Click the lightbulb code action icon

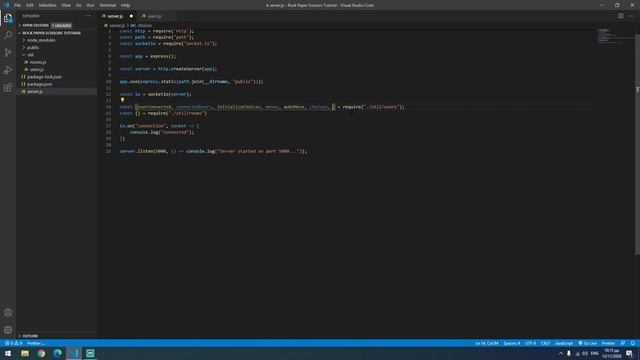pos(122,100)
